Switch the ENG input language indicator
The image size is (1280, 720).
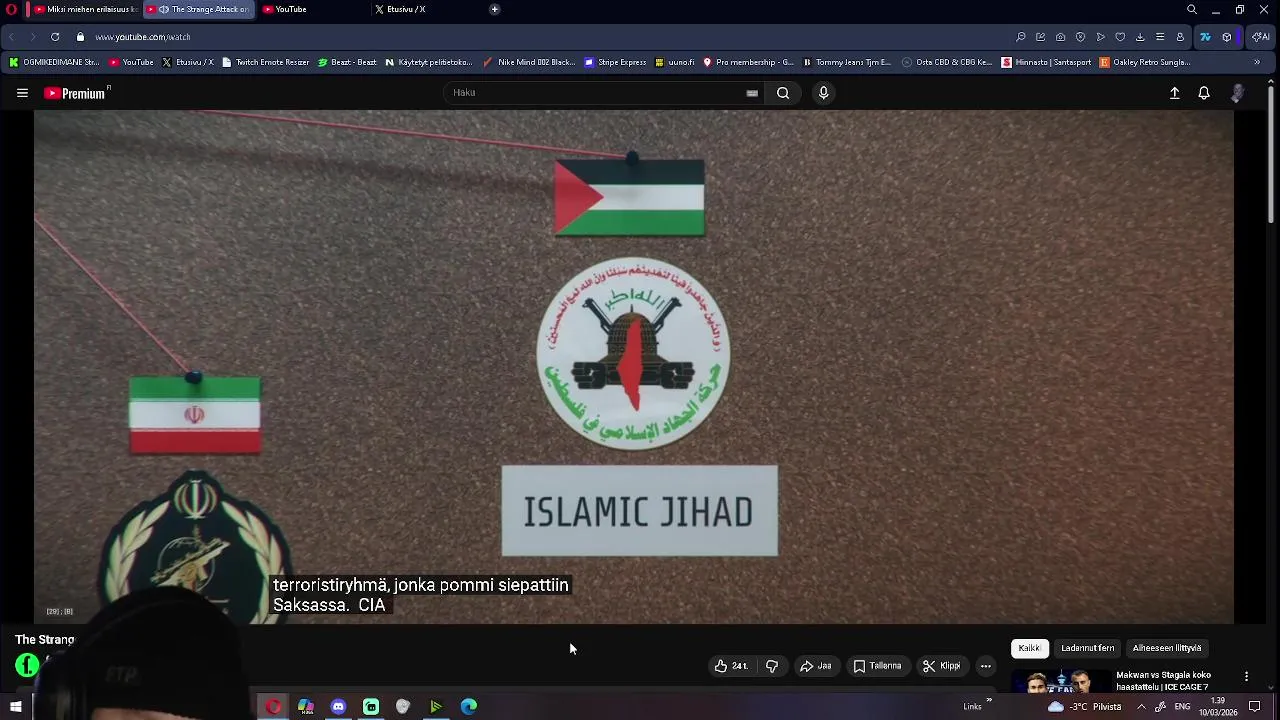pyautogui.click(x=1182, y=707)
